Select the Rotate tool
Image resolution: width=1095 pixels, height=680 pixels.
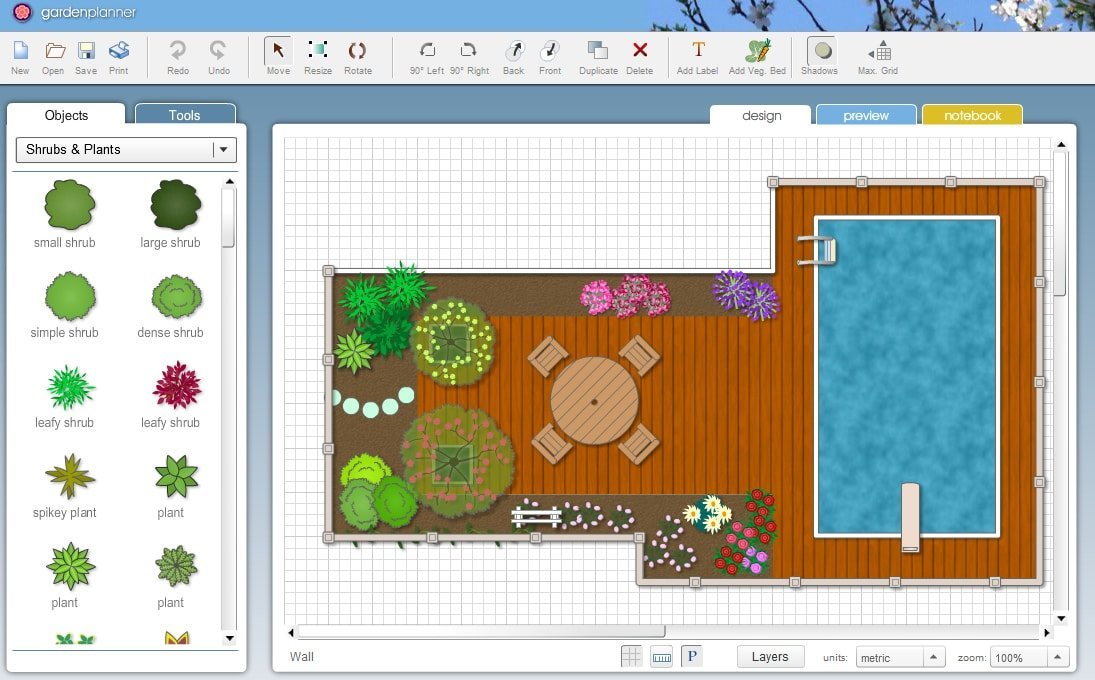pos(358,56)
